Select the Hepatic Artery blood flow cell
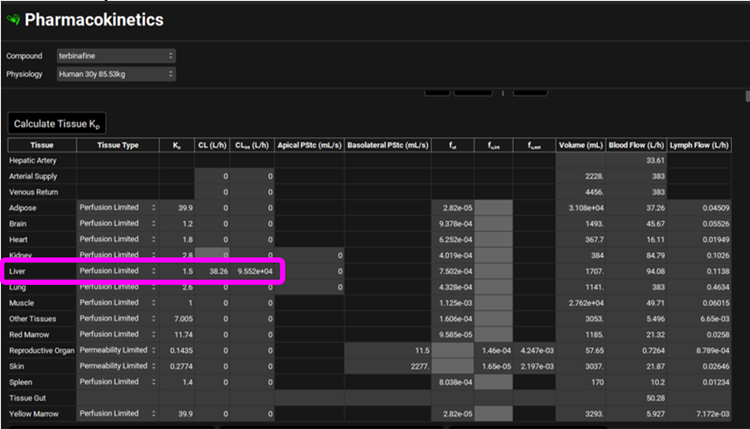Image resolution: width=750 pixels, height=429 pixels. click(x=637, y=160)
